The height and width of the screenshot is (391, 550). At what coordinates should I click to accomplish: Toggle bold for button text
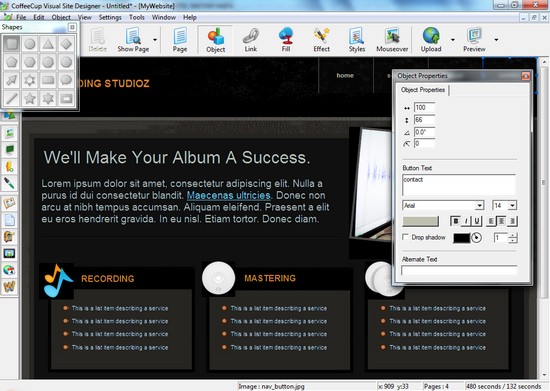coord(455,221)
